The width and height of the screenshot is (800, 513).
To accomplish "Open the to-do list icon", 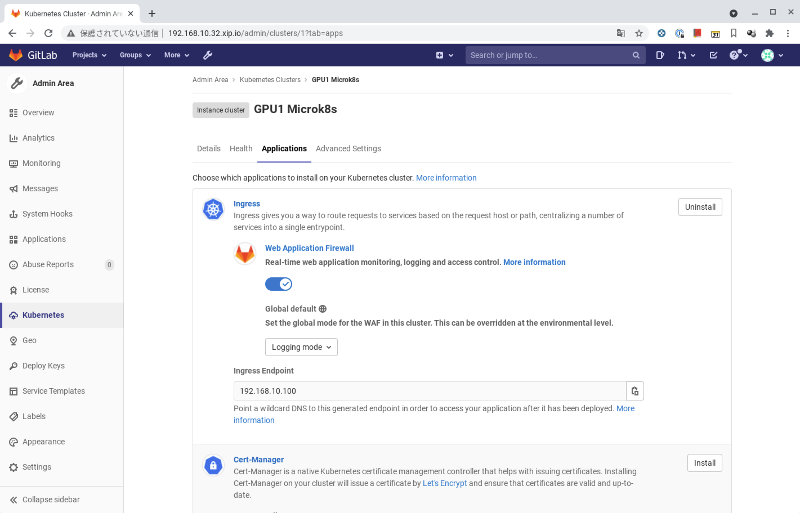I will click(712, 55).
